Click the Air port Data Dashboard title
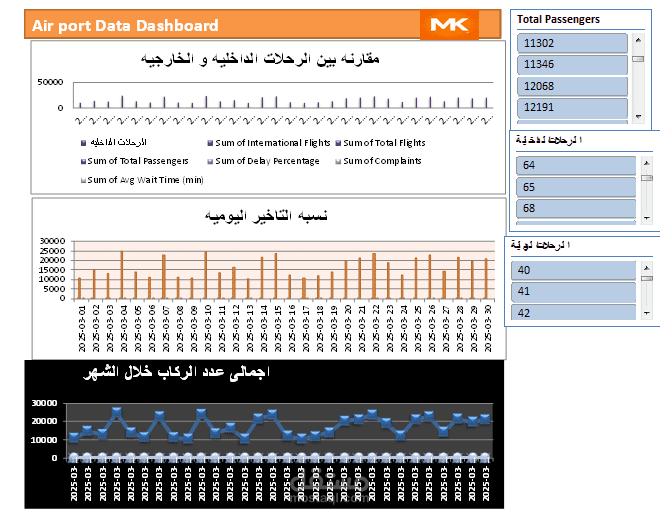660x515 pixels. [x=125, y=25]
